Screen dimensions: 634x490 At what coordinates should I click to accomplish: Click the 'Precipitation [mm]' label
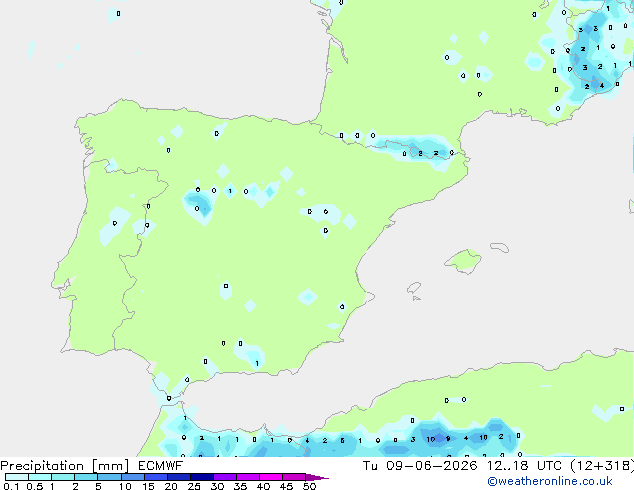[x=65, y=466]
